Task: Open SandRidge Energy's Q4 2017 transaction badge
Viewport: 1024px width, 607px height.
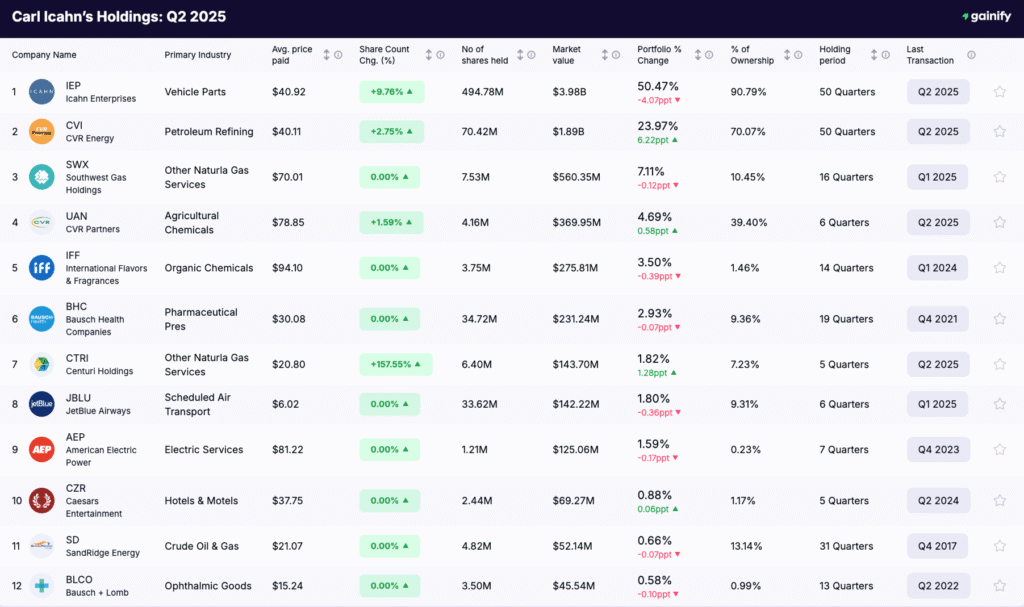Action: pyautogui.click(x=937, y=546)
